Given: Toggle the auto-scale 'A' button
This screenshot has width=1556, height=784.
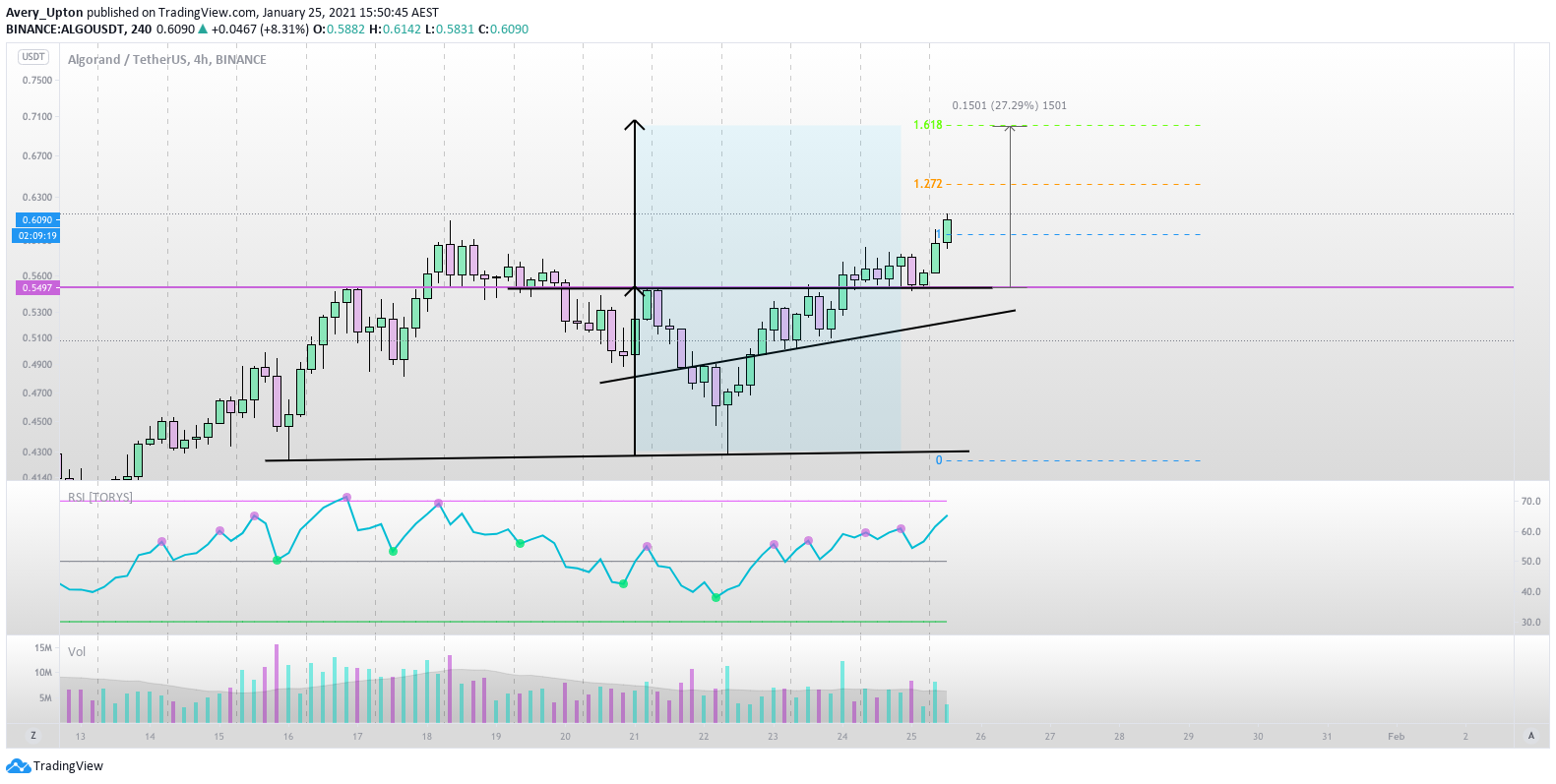Looking at the screenshot, I should [x=1531, y=736].
